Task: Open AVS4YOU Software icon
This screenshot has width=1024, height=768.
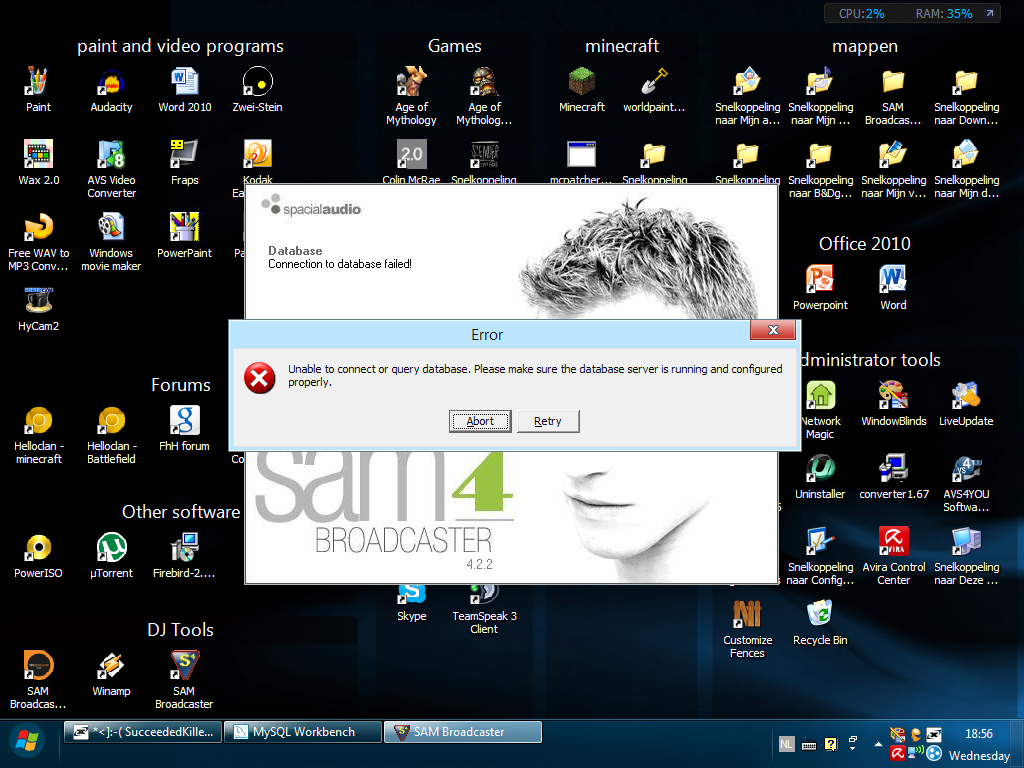Action: click(x=967, y=483)
